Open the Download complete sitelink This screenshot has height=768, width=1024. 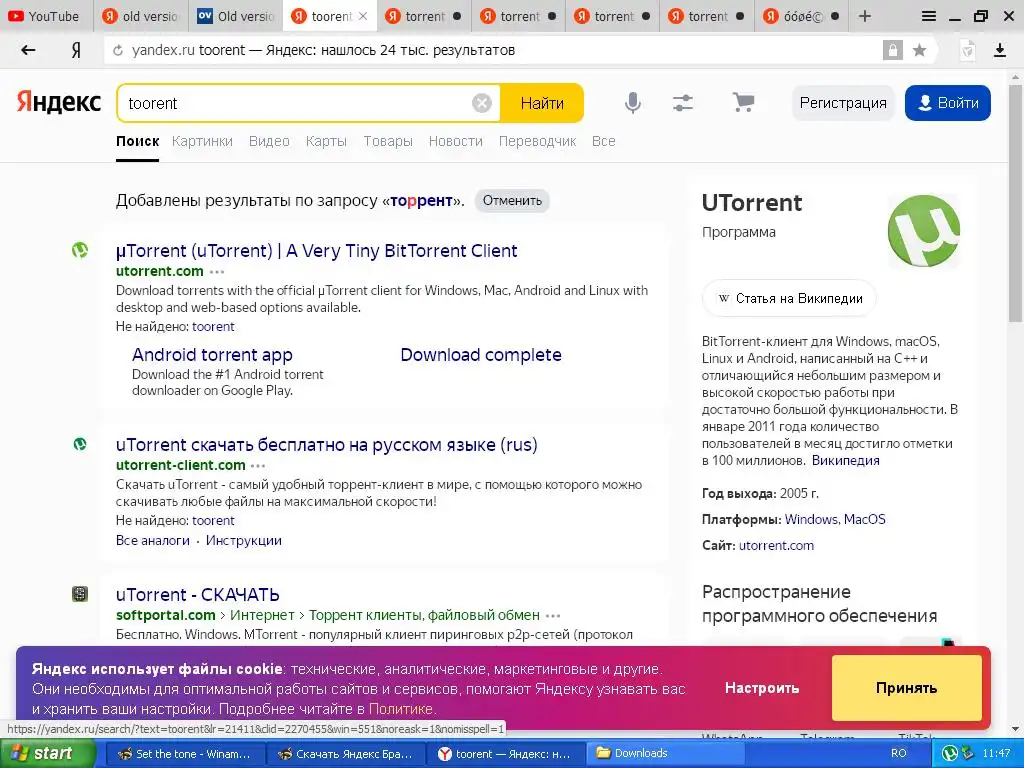click(481, 355)
